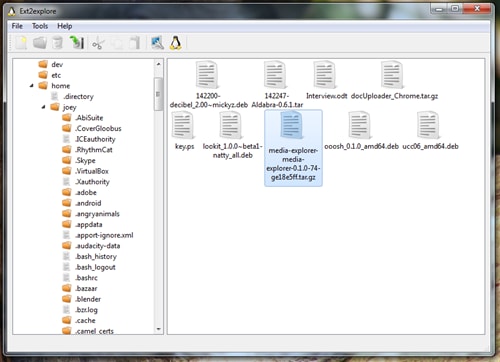The width and height of the screenshot is (500, 362).
Task: Click the green arrow save-to-disk icon
Action: (77, 43)
